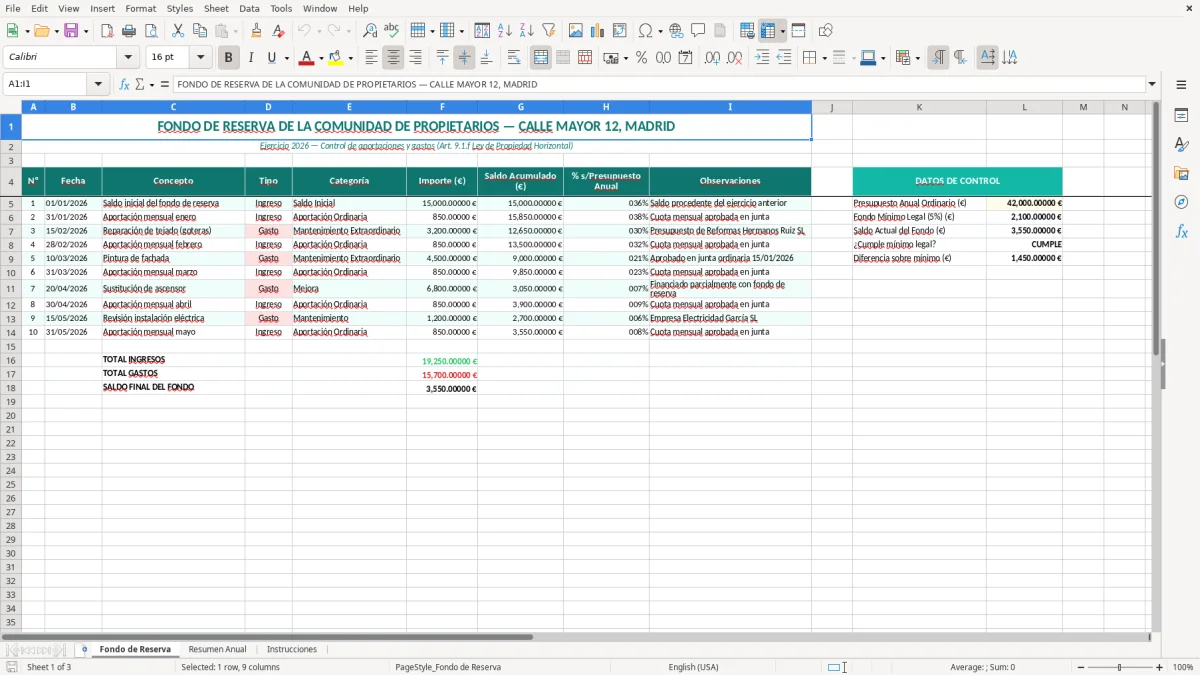Toggle Italic formatting
This screenshot has width=1200, height=675.
tap(250, 58)
